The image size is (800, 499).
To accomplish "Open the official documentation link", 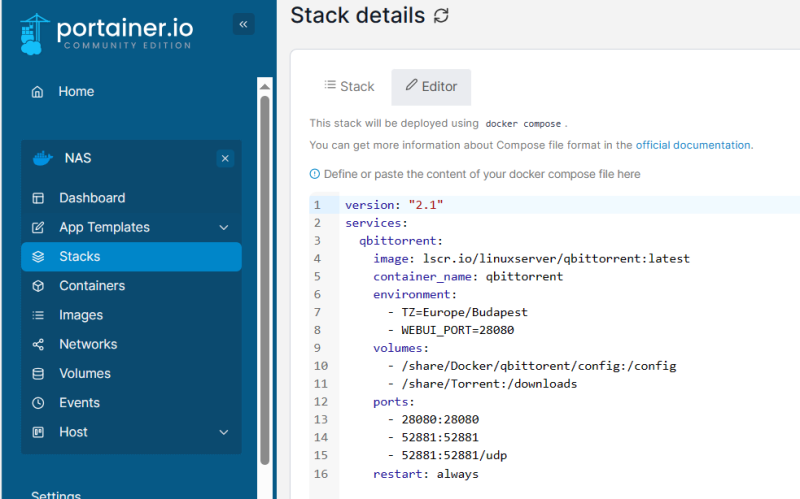I will (693, 145).
